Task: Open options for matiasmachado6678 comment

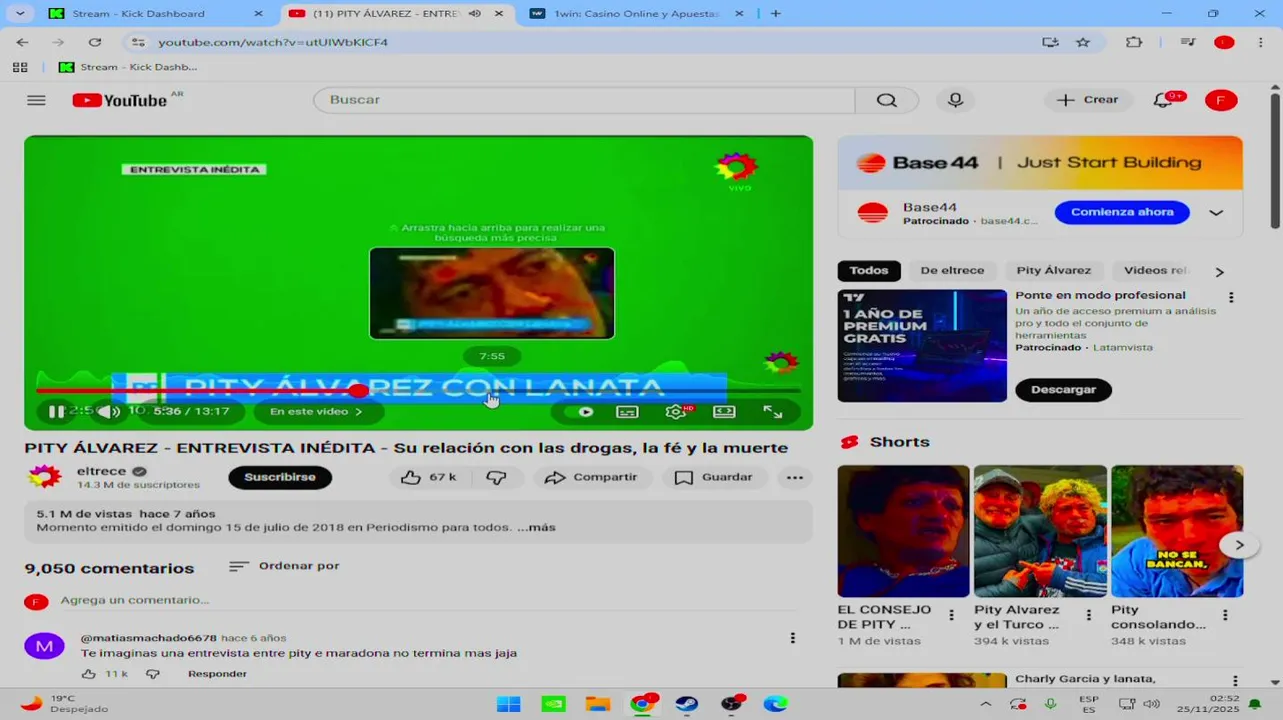Action: pyautogui.click(x=793, y=638)
